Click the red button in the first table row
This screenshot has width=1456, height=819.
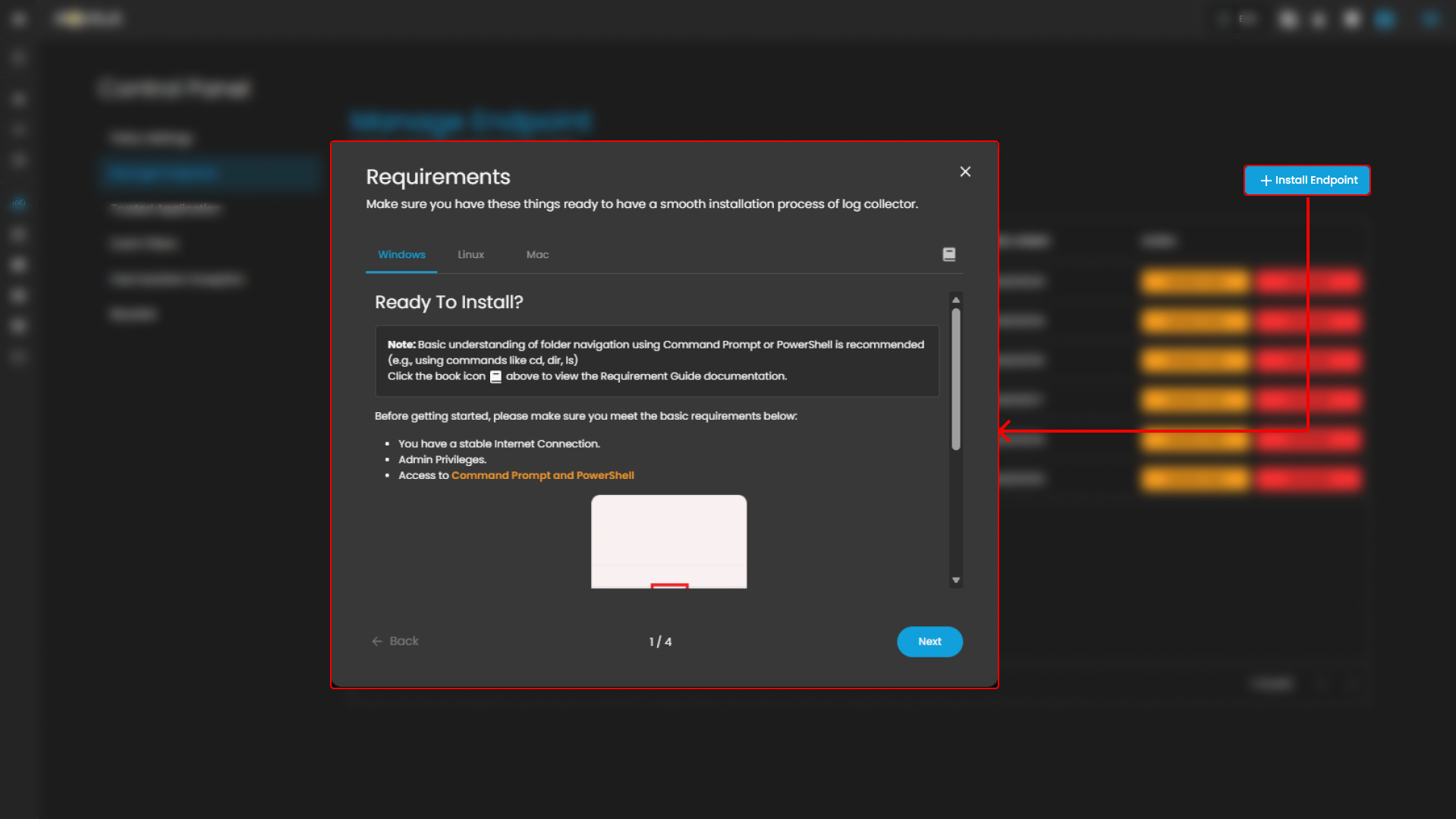tap(1307, 282)
